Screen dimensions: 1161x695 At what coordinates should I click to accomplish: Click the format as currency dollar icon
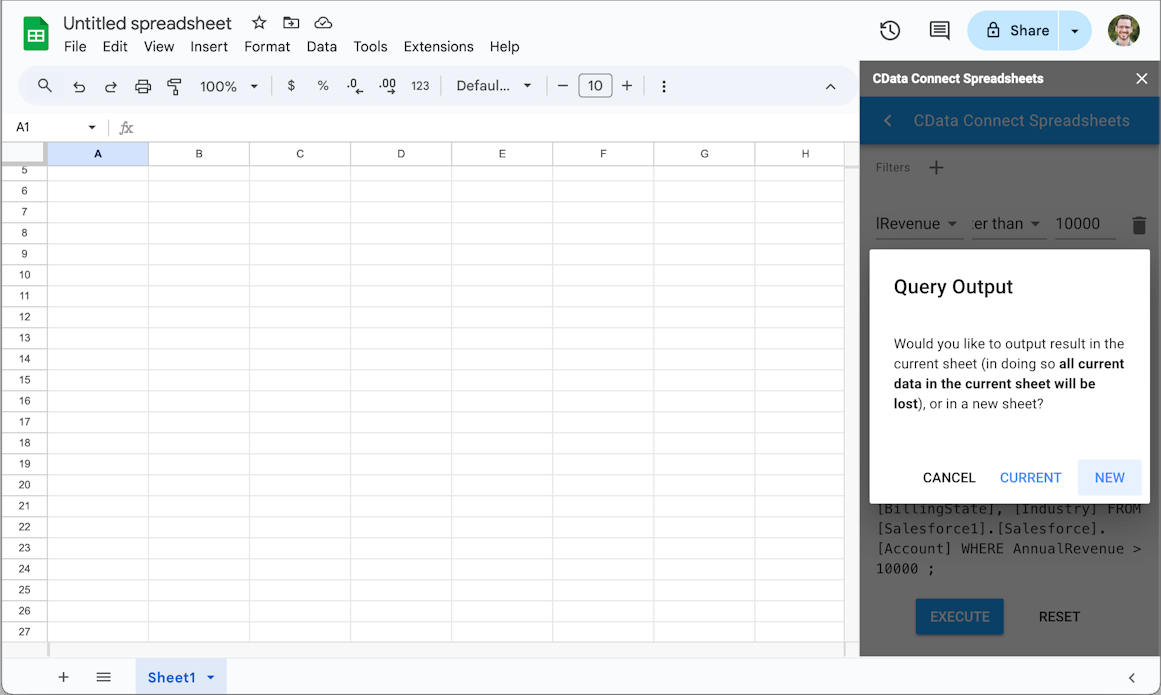pos(291,86)
